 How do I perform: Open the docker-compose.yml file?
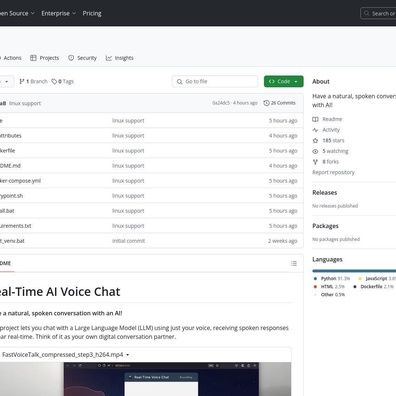[x=20, y=181]
